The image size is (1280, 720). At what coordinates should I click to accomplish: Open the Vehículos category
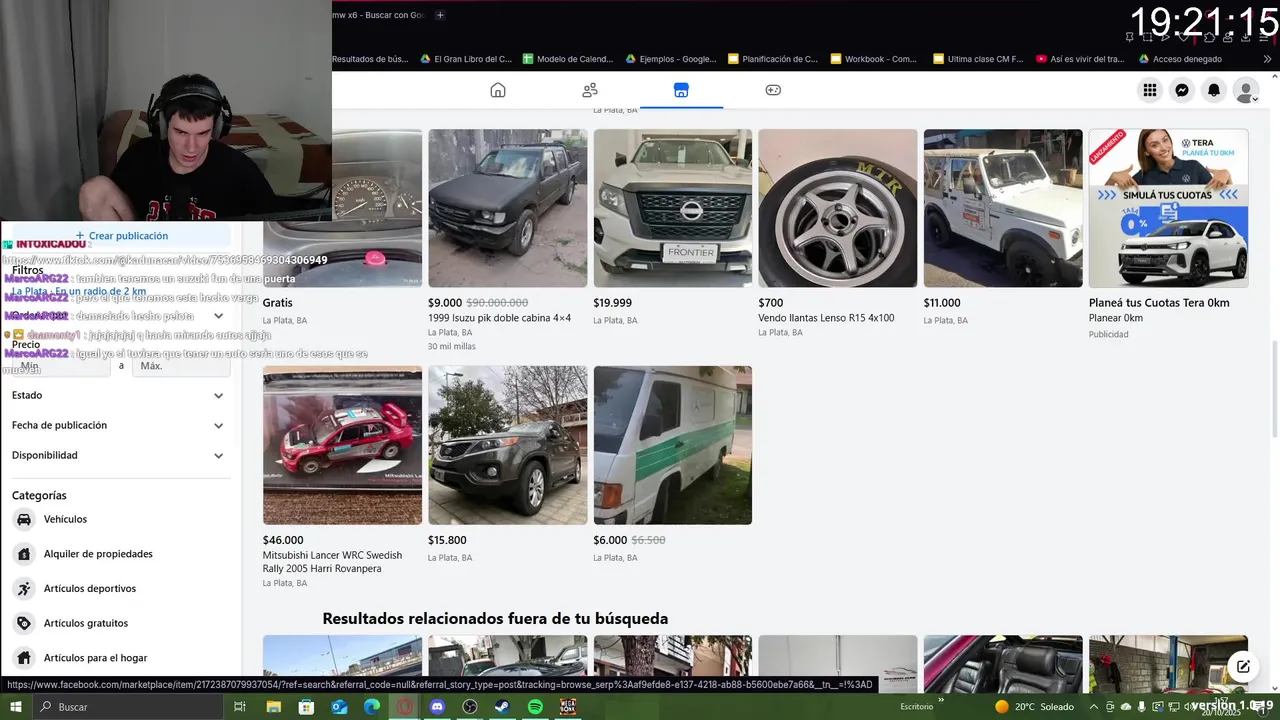[x=120, y=519]
